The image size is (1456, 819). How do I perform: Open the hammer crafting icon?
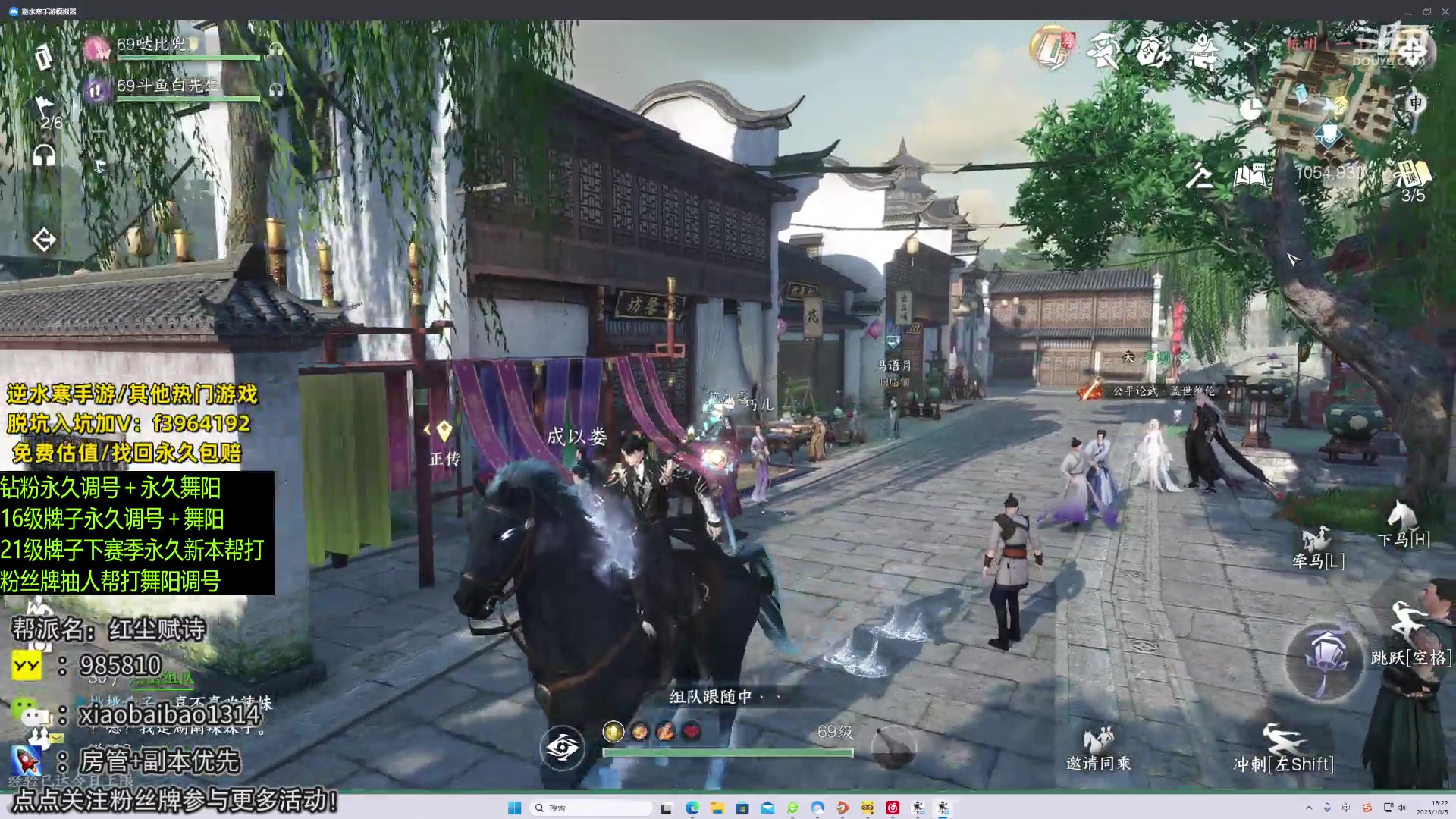tap(1200, 176)
